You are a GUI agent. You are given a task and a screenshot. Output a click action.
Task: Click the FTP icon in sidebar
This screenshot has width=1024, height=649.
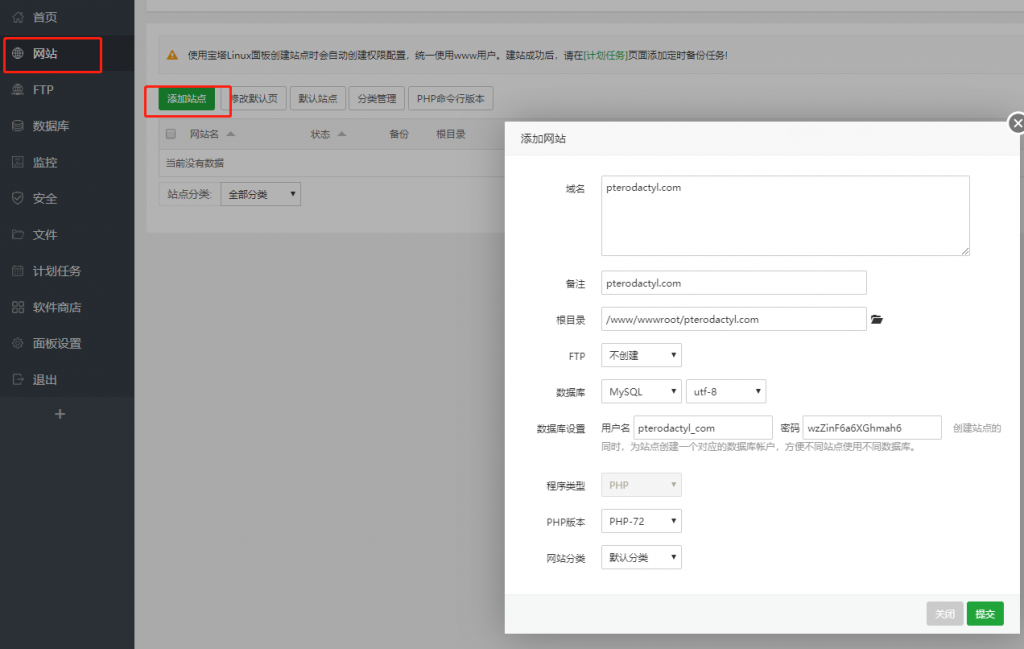(17, 90)
